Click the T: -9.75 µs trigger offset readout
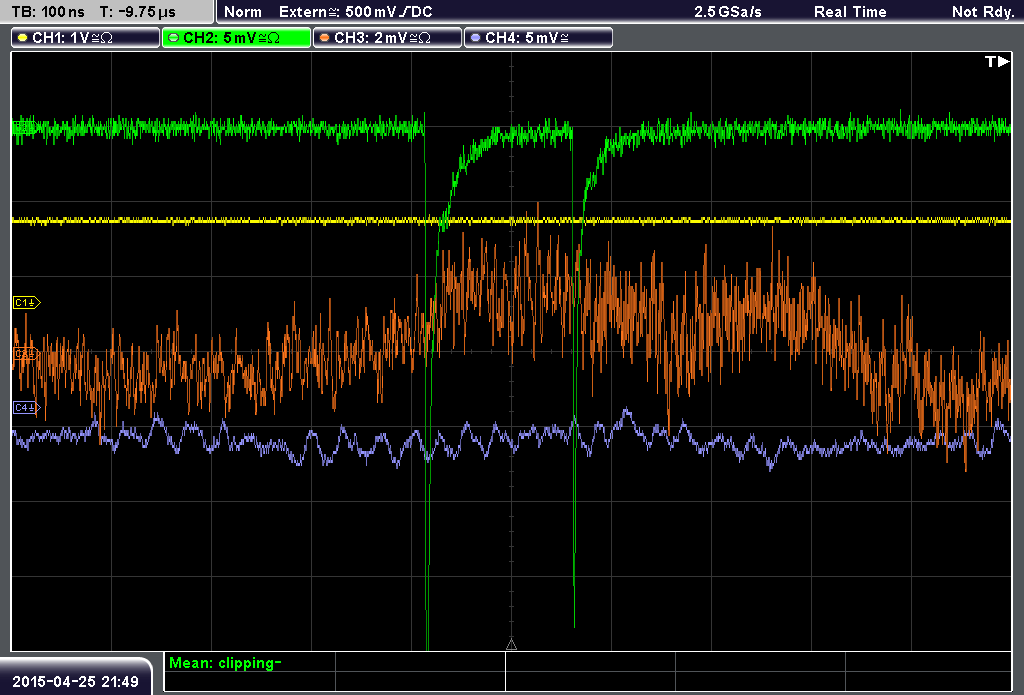Image resolution: width=1024 pixels, height=695 pixels. [x=138, y=12]
